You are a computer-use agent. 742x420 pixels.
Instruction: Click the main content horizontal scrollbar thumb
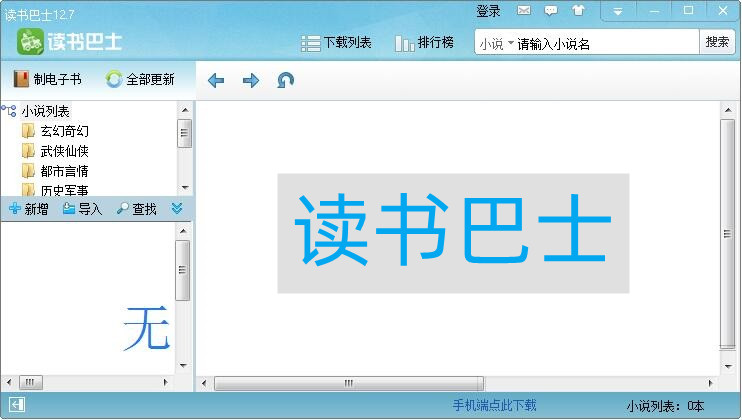coord(349,383)
